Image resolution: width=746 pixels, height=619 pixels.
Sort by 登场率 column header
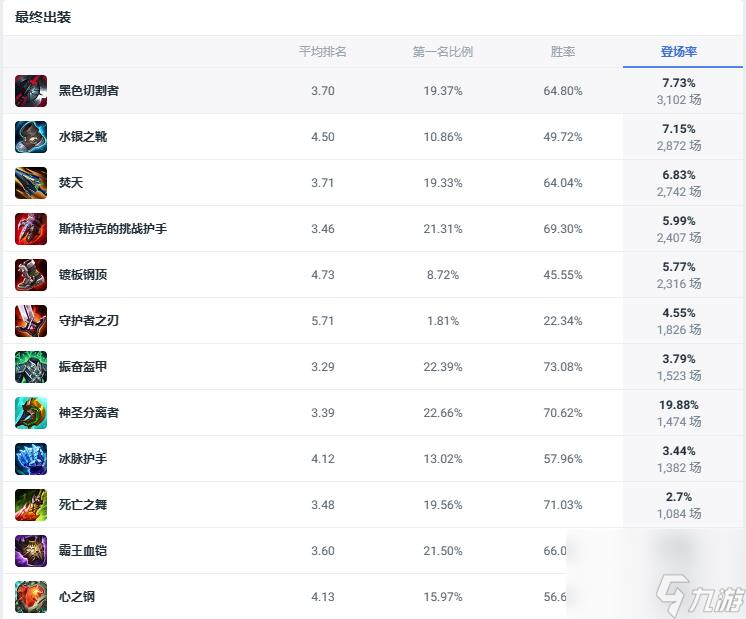pos(679,51)
